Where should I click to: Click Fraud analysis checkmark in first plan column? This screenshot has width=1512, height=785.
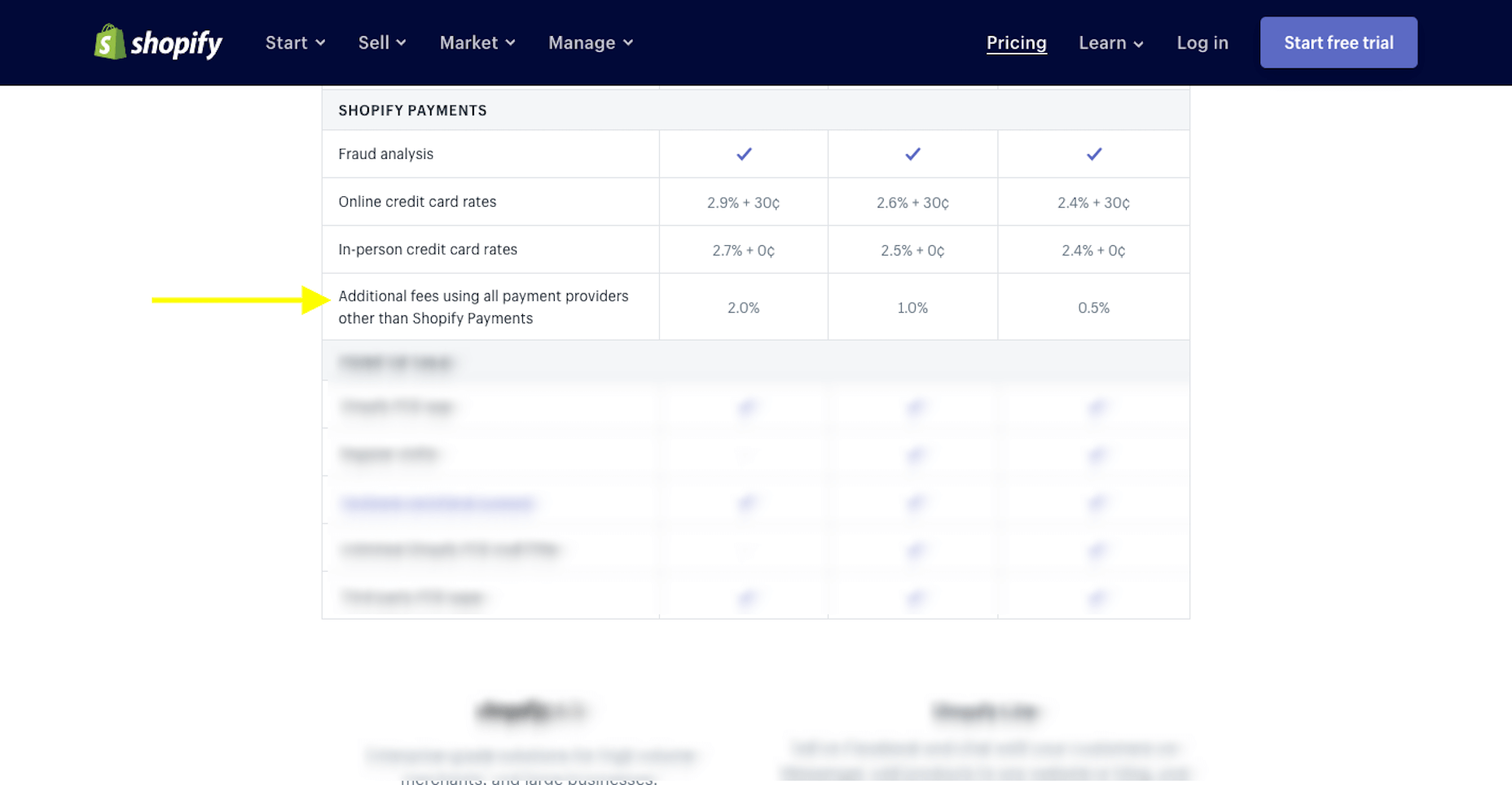744,154
